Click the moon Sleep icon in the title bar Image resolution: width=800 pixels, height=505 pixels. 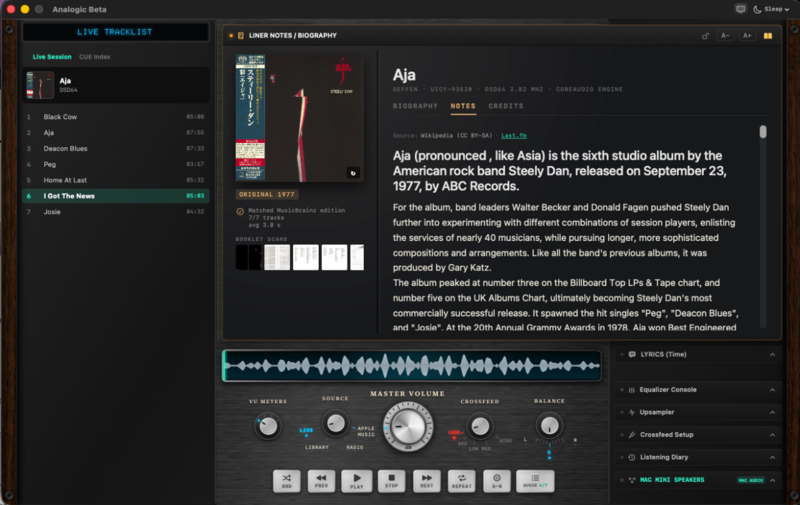click(x=757, y=9)
